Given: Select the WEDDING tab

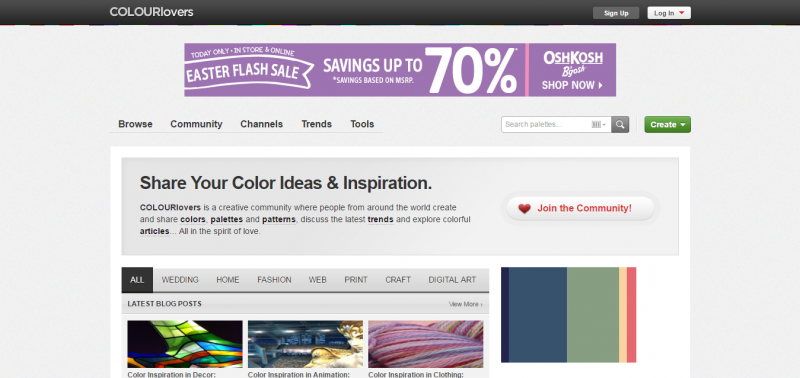Looking at the screenshot, I should point(180,280).
